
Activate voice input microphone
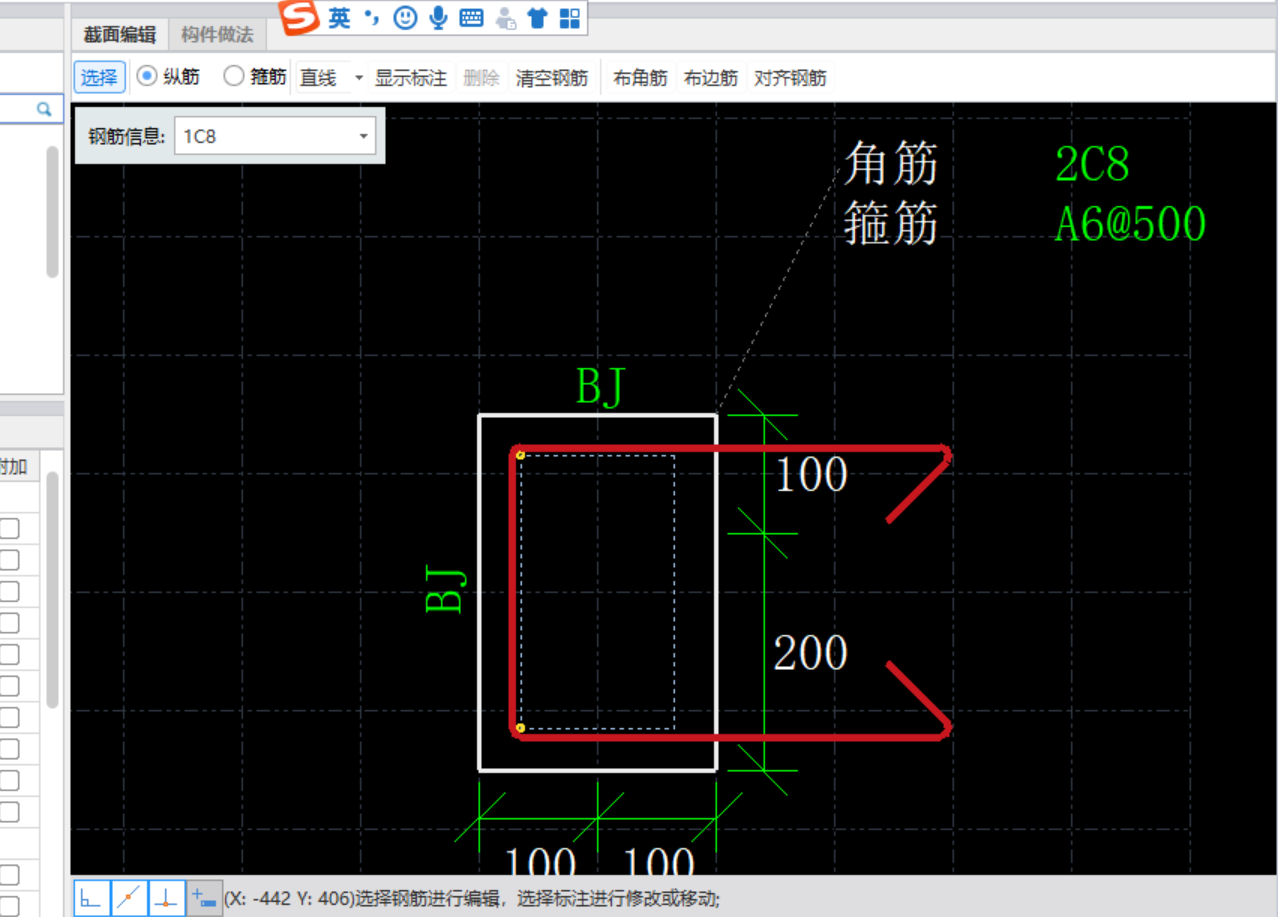[x=438, y=18]
